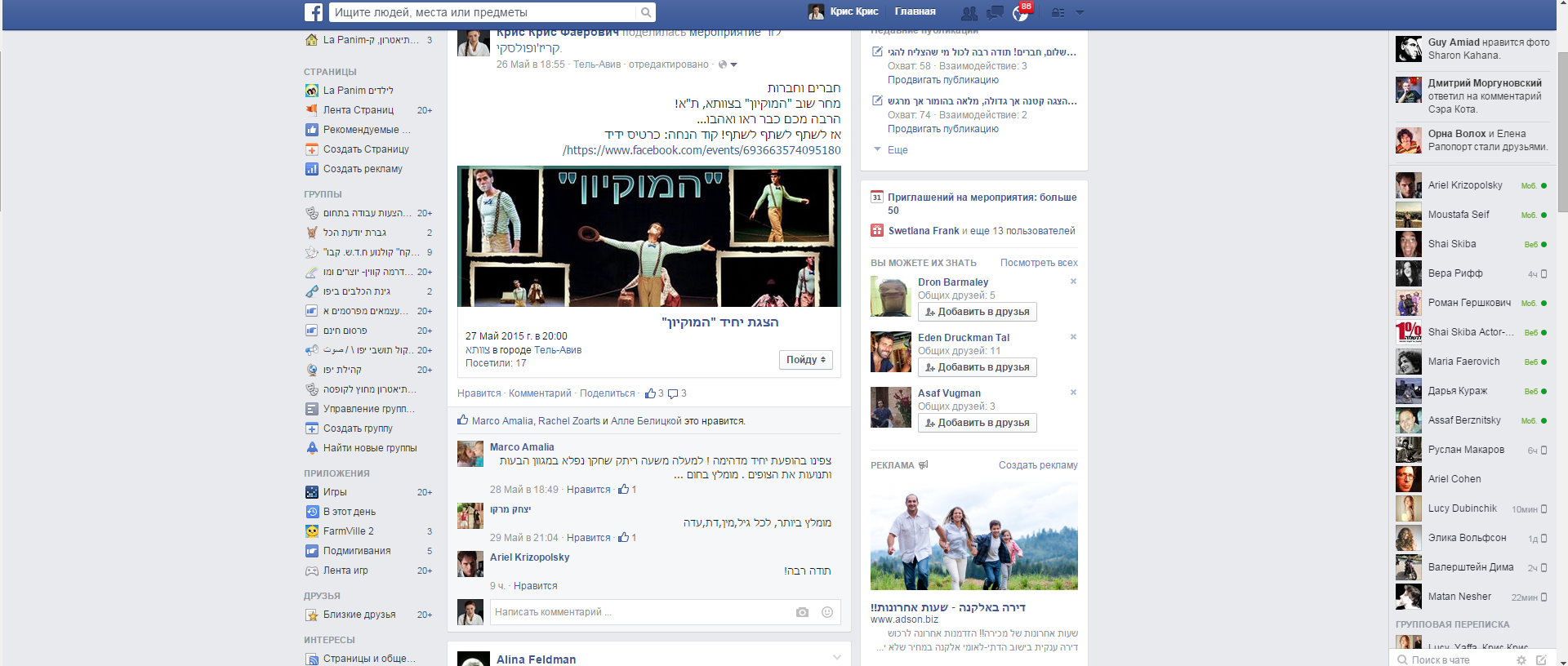Click Поделиться under the event post

607,393
